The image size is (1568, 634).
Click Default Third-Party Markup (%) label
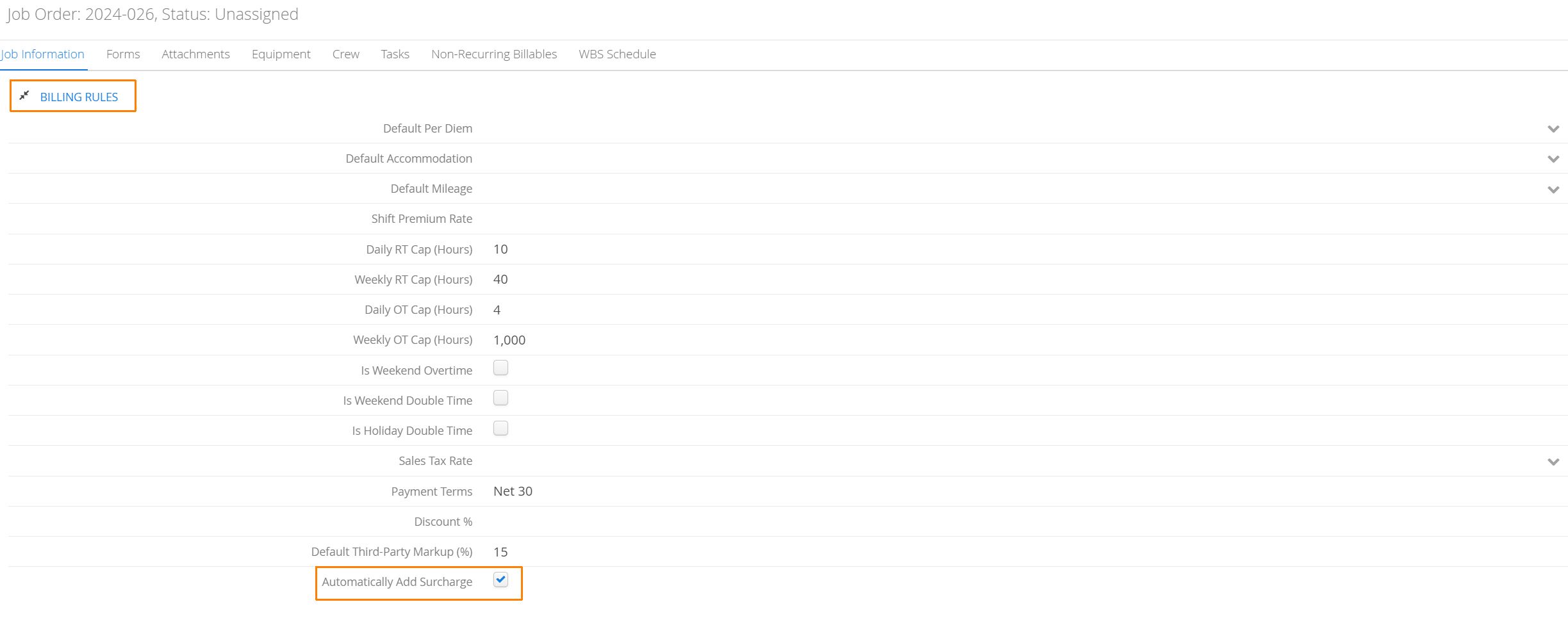pyautogui.click(x=392, y=552)
